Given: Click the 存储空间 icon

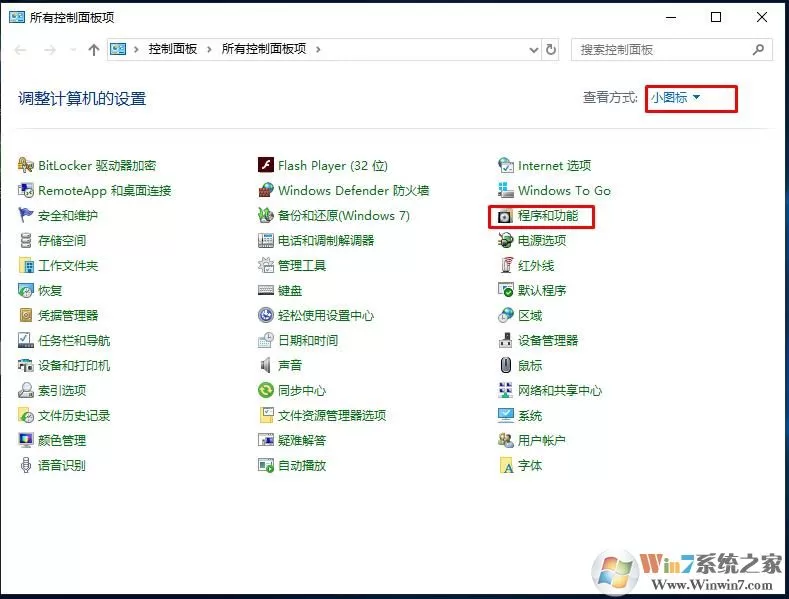Looking at the screenshot, I should pyautogui.click(x=25, y=241).
